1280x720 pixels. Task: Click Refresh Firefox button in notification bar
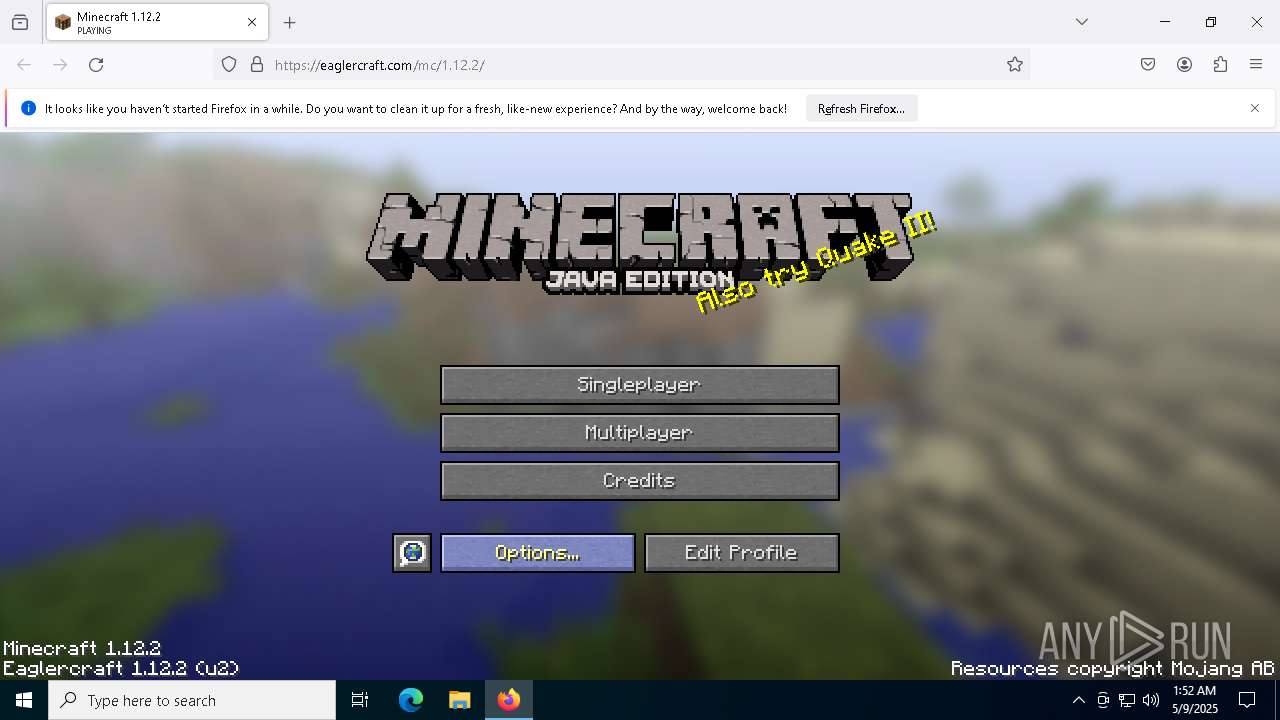point(861,109)
